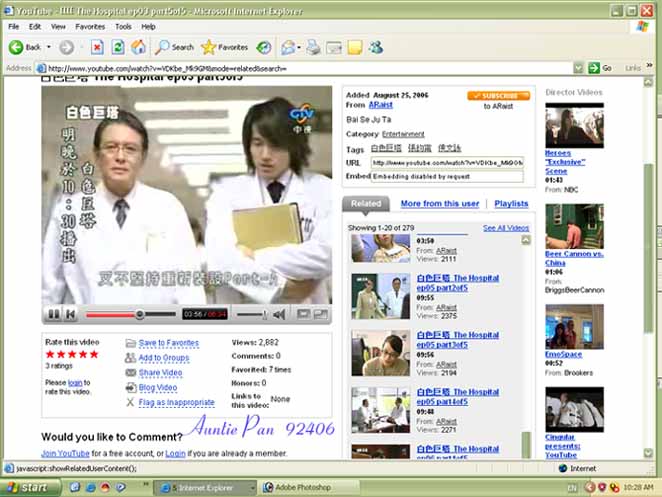662x497 pixels.
Task: Open Favorites star in IE toolbar
Action: (225, 47)
